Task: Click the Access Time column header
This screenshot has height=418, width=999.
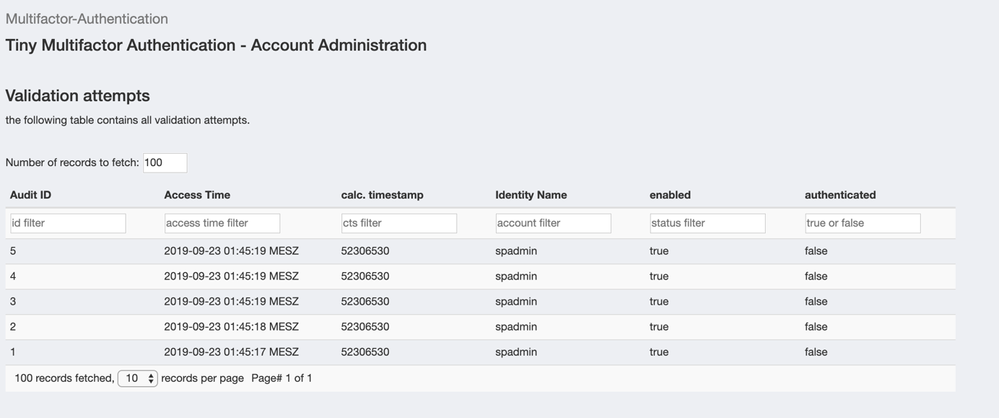Action: coord(197,195)
